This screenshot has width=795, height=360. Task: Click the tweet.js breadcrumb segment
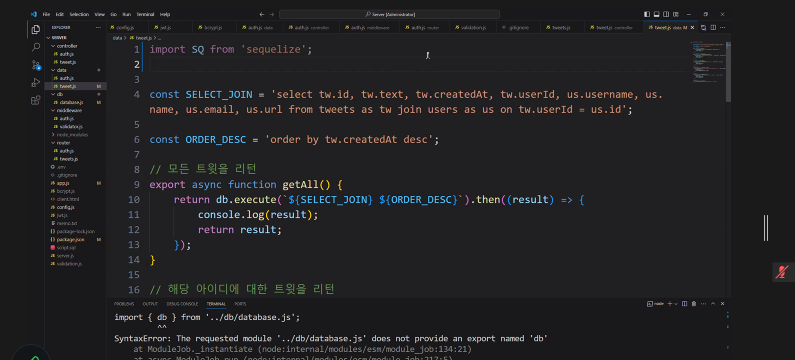click(140, 38)
